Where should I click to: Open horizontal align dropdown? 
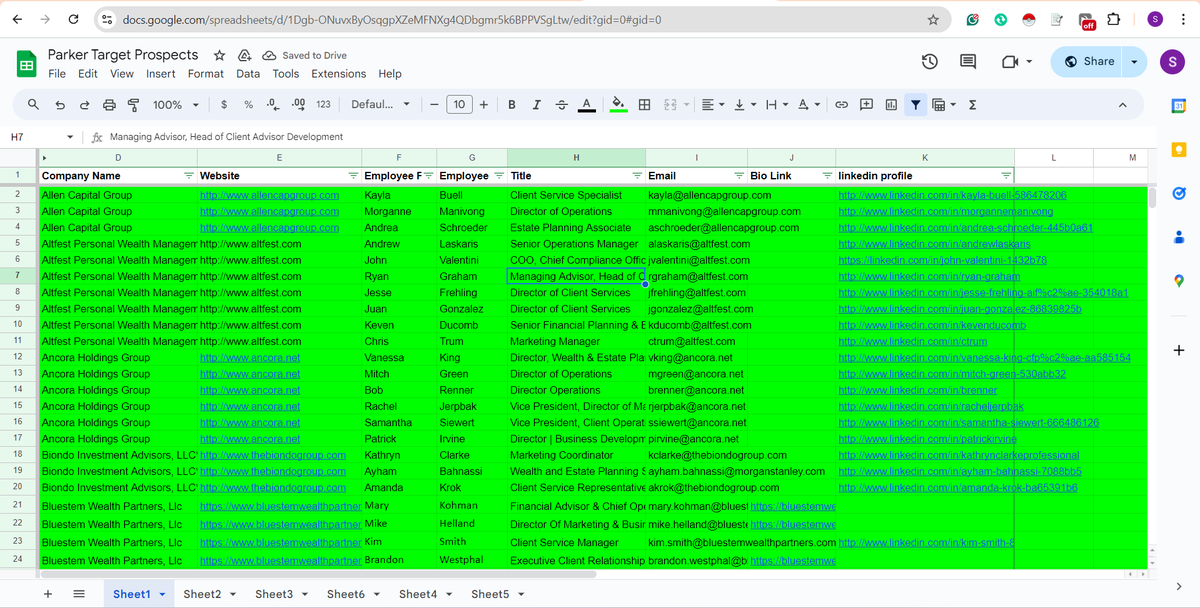pyautogui.click(x=711, y=104)
